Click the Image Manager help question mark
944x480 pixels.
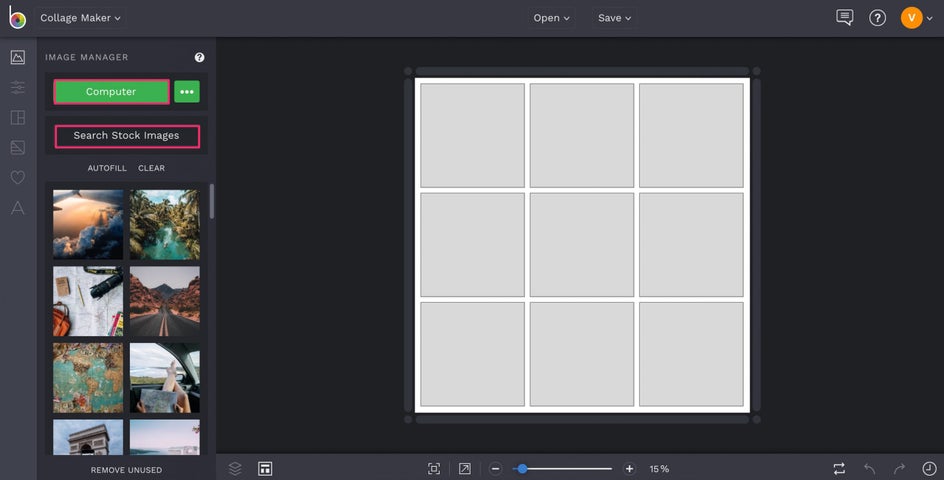coord(199,57)
